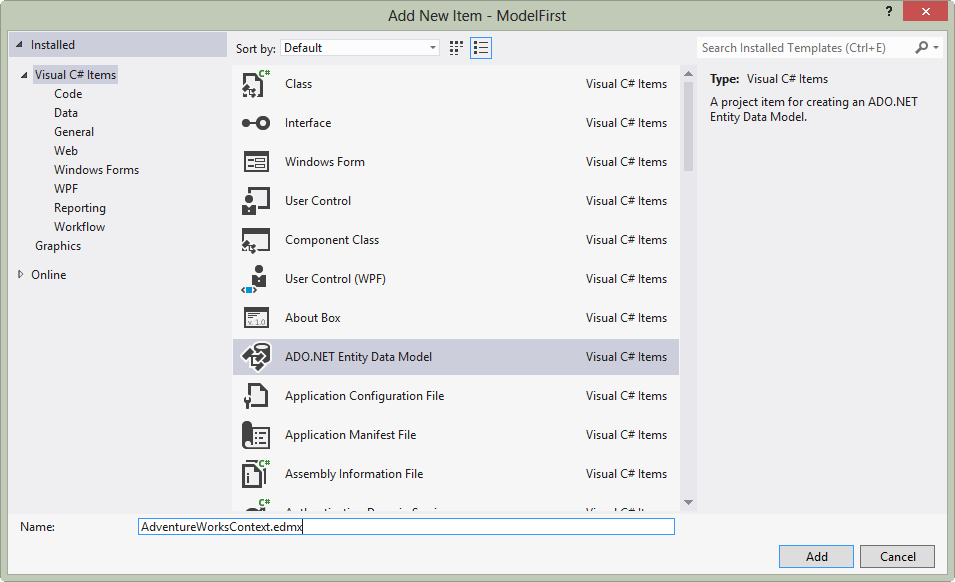
Task: Switch to medium icons view
Action: point(456,48)
